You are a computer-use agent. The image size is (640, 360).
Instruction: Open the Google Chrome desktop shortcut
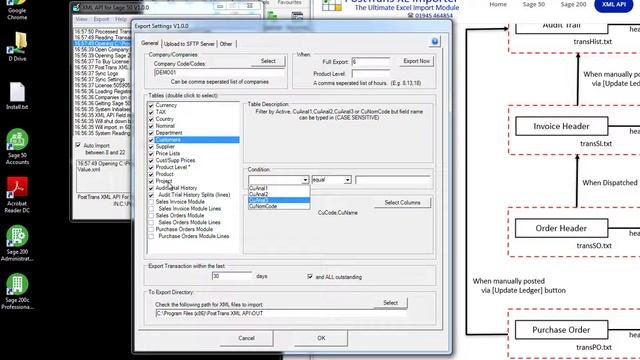(x=17, y=9)
